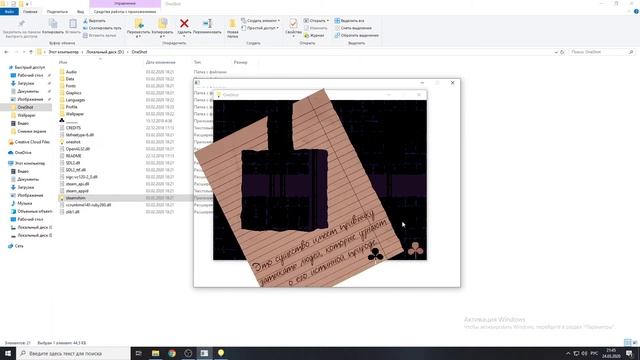Click the Properties (Свойства) checkmark icon
Image resolution: width=640 pixels, height=360 pixels.
(x=293, y=23)
